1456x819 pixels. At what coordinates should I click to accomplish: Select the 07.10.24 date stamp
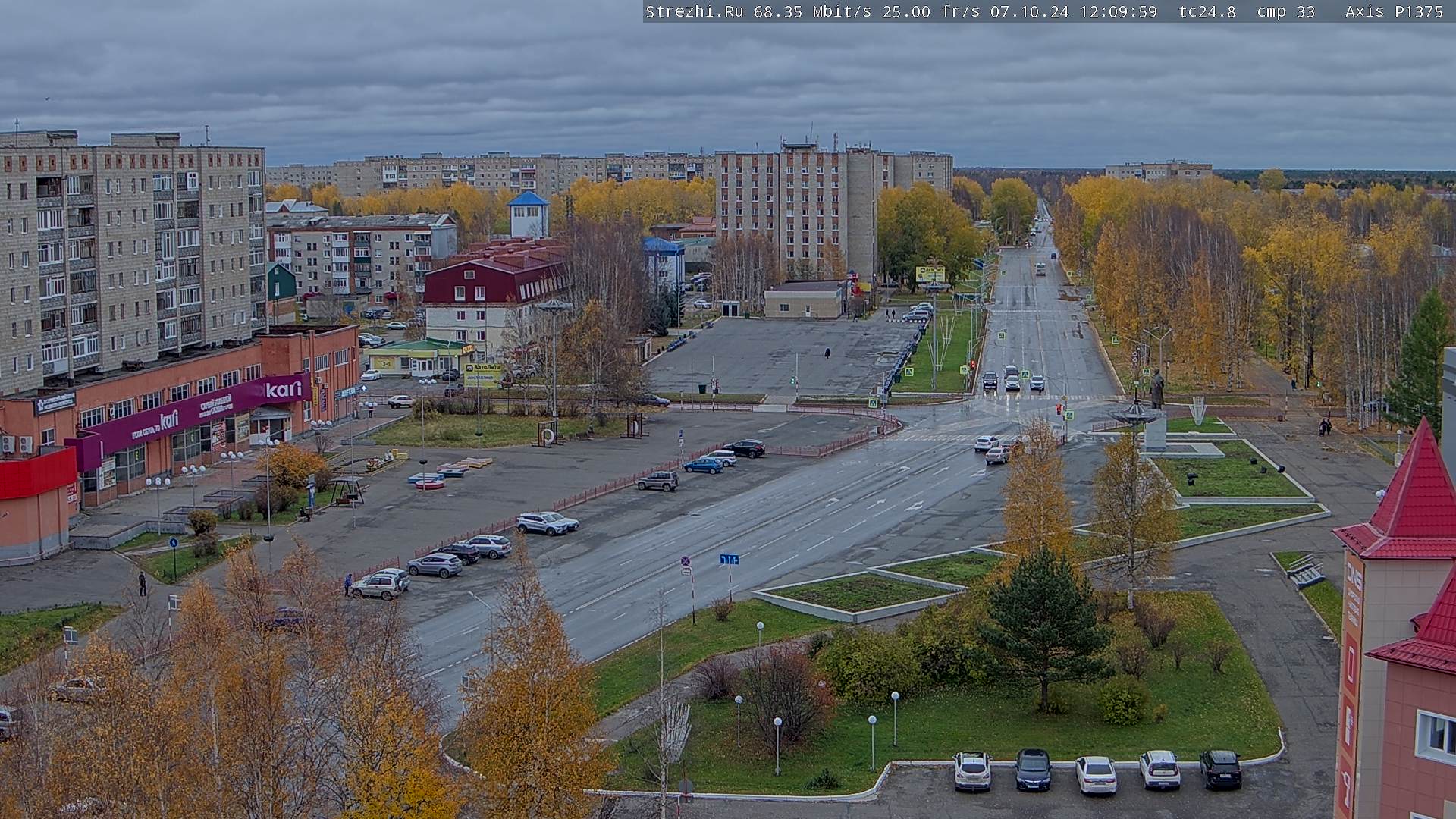click(1029, 11)
